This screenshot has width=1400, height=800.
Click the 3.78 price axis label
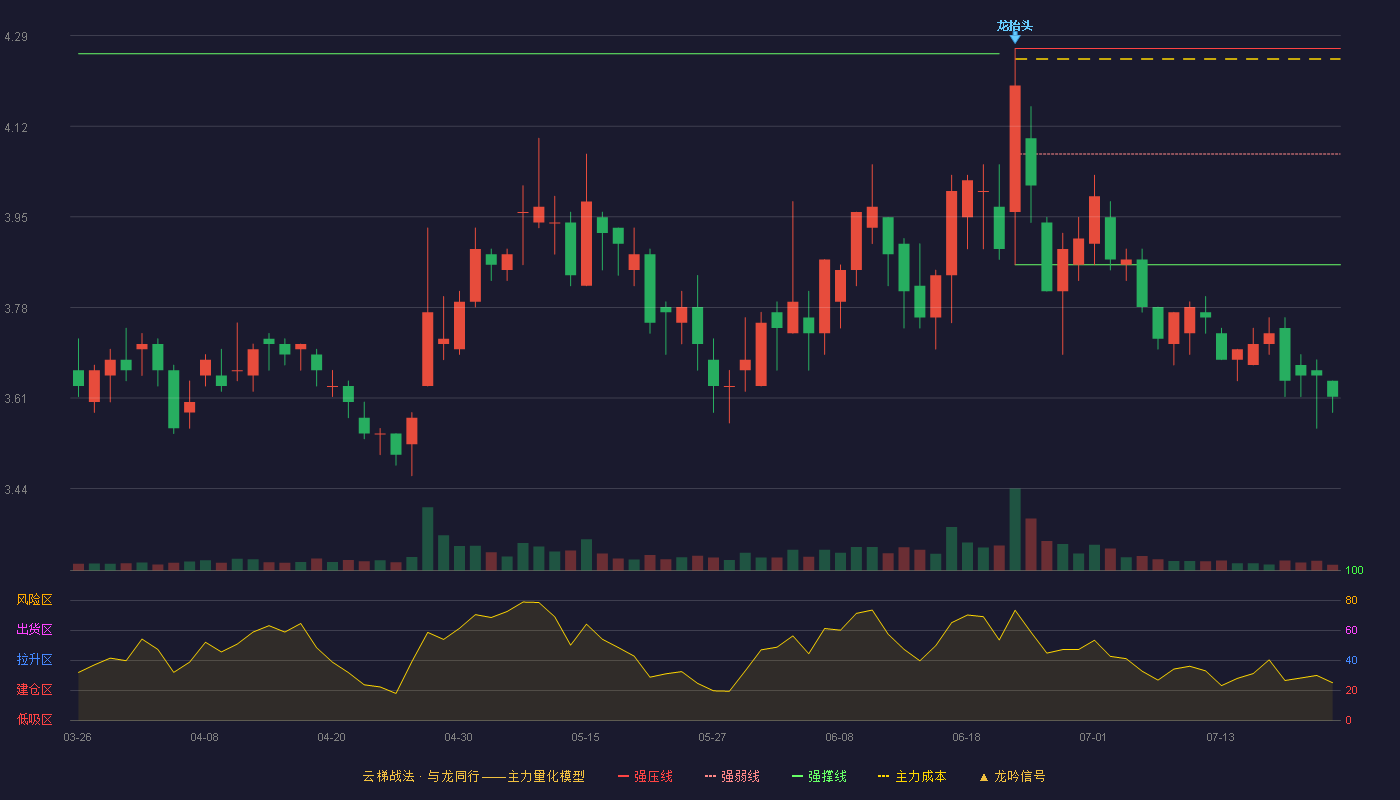pyautogui.click(x=16, y=309)
